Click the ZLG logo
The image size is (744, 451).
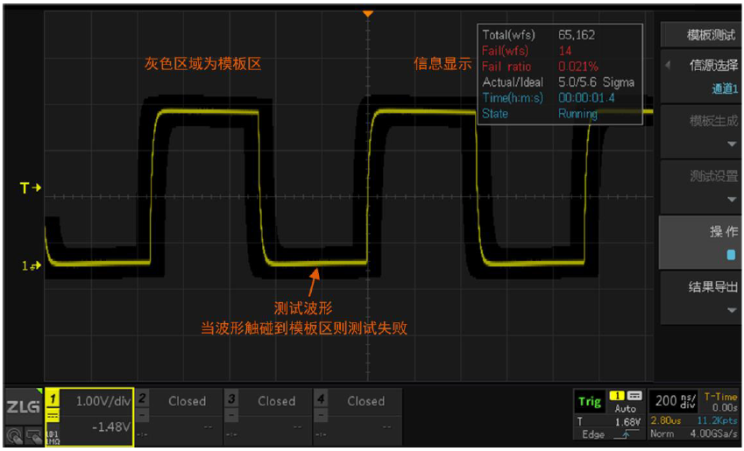21,406
